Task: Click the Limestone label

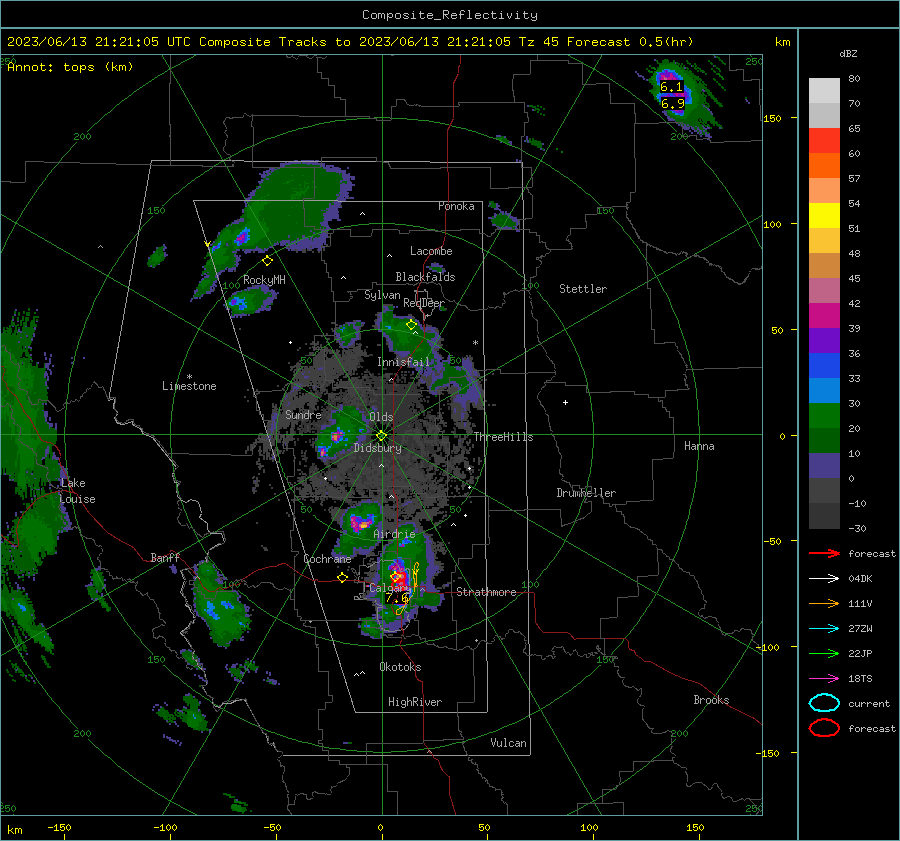Action: pyautogui.click(x=189, y=386)
